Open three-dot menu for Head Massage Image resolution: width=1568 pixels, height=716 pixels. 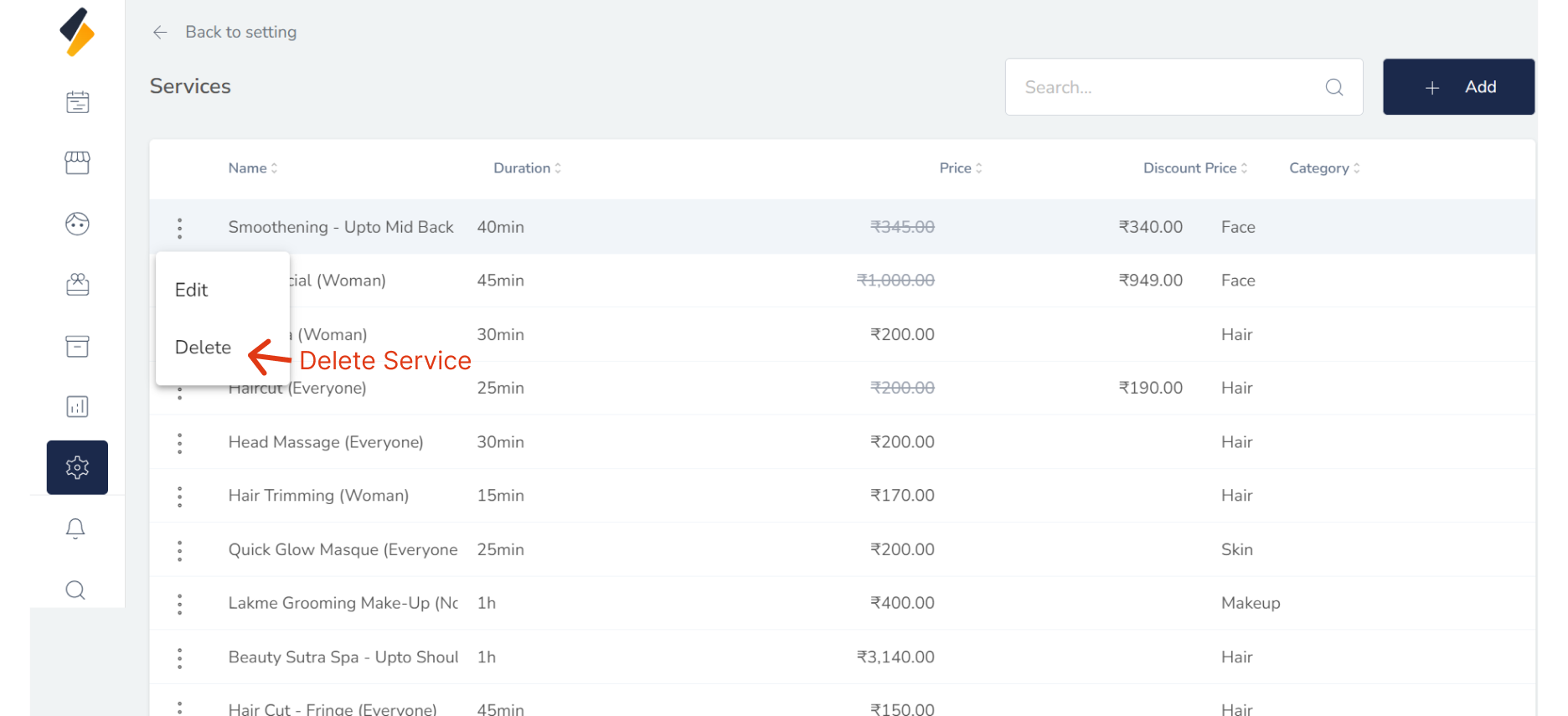(x=180, y=443)
